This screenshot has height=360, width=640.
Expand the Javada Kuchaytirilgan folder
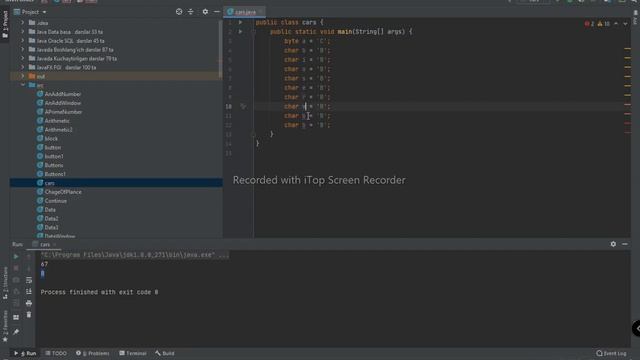pyautogui.click(x=22, y=58)
